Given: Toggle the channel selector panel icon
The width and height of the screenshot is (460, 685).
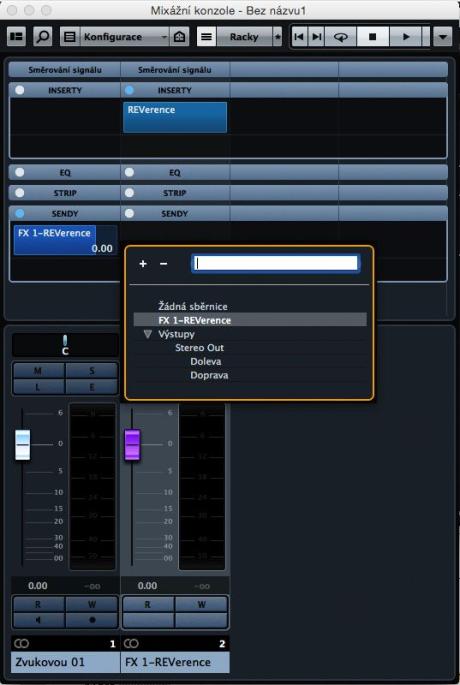Looking at the screenshot, I should point(17,37).
